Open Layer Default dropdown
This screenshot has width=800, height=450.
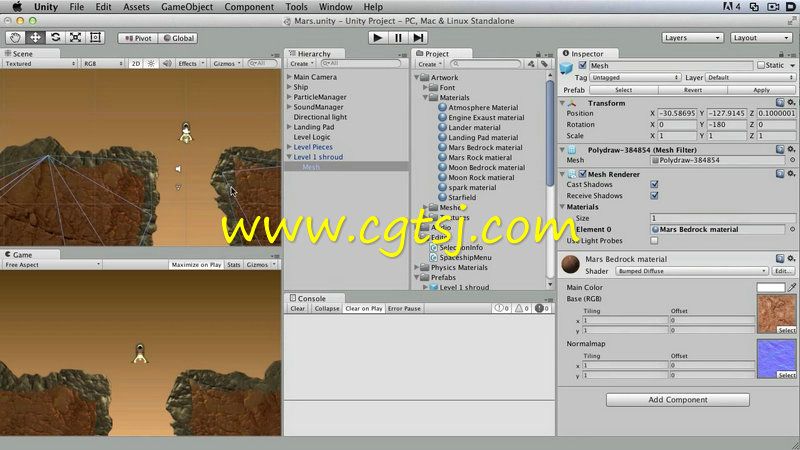click(x=751, y=78)
